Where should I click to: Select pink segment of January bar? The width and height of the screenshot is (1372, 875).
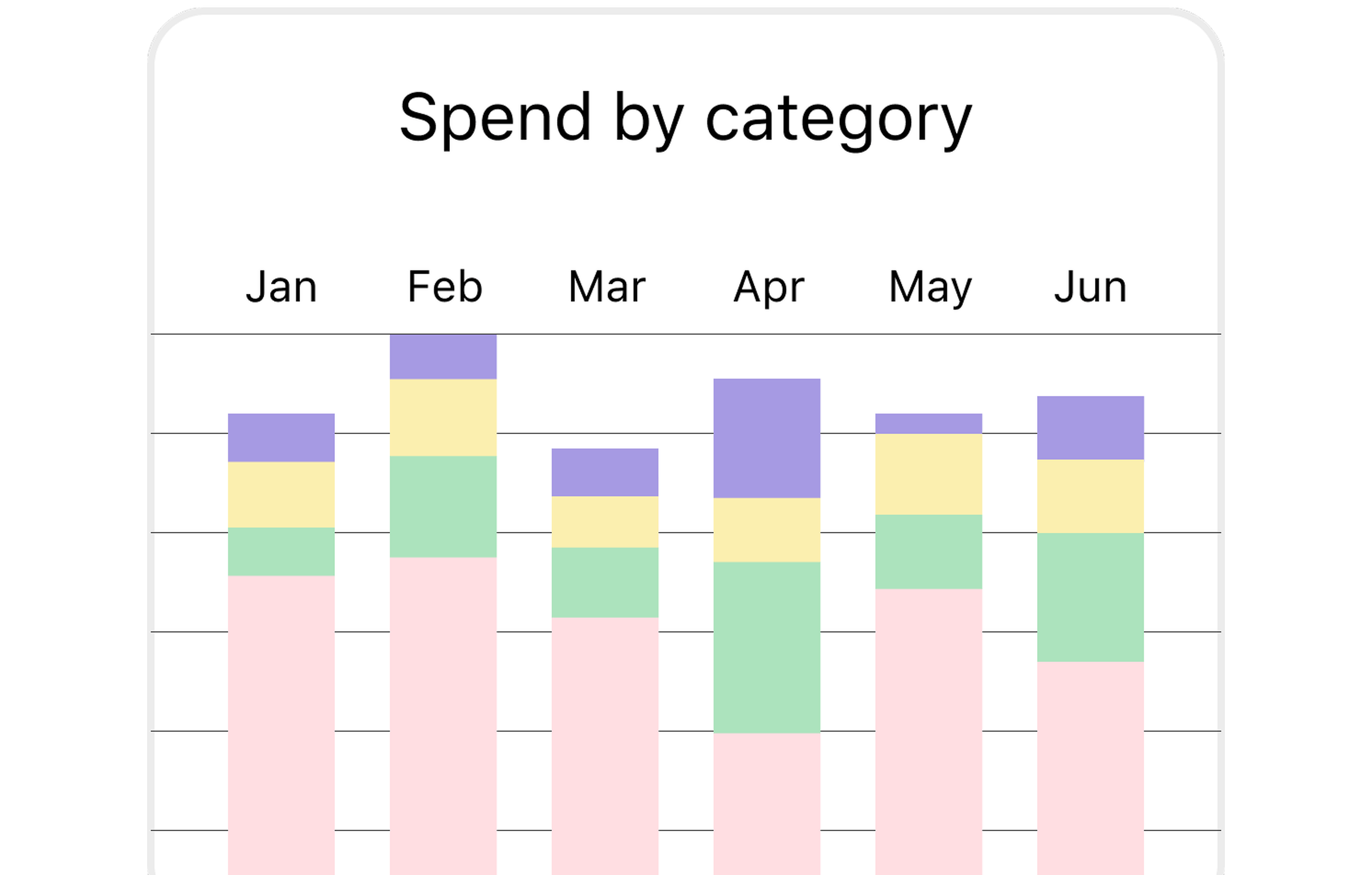pos(281,724)
